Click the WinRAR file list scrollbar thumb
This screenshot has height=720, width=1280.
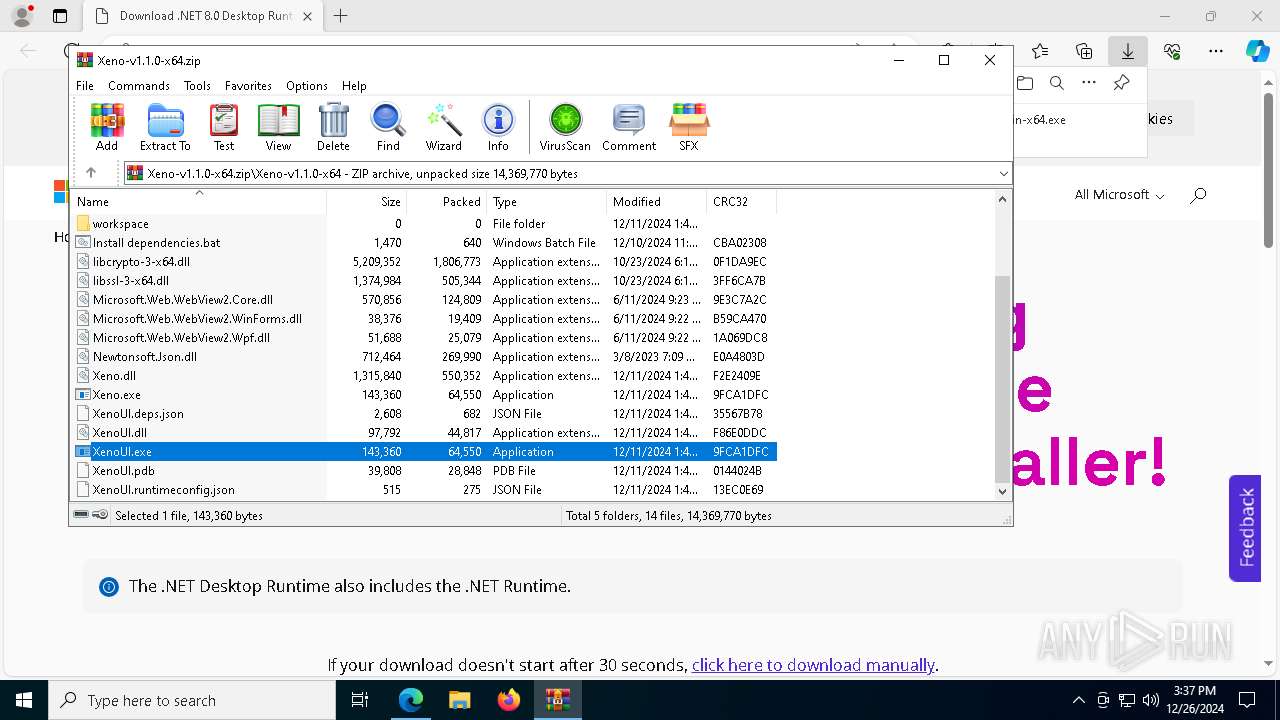(x=1002, y=378)
